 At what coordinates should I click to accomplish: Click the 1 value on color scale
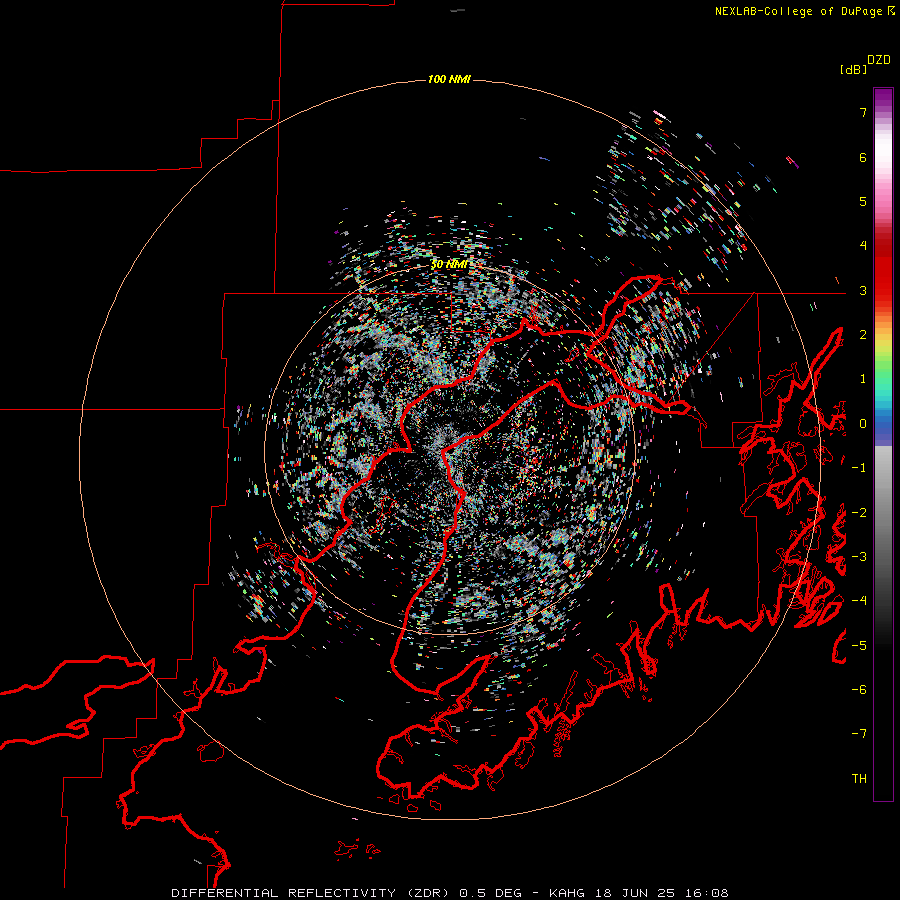863,379
